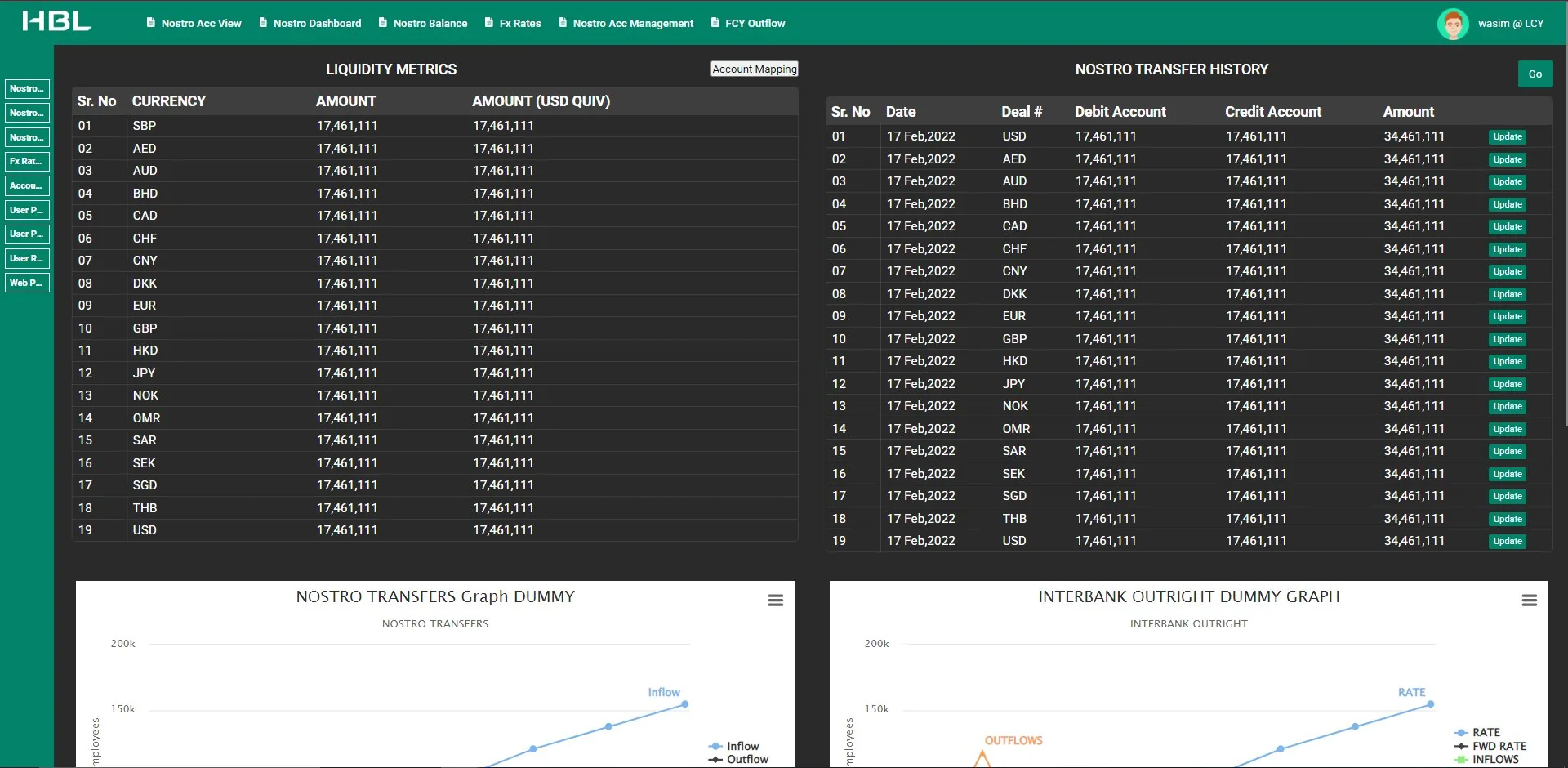Go to the Nostro Dashboard menu
Image resolution: width=1568 pixels, height=768 pixels.
point(317,24)
